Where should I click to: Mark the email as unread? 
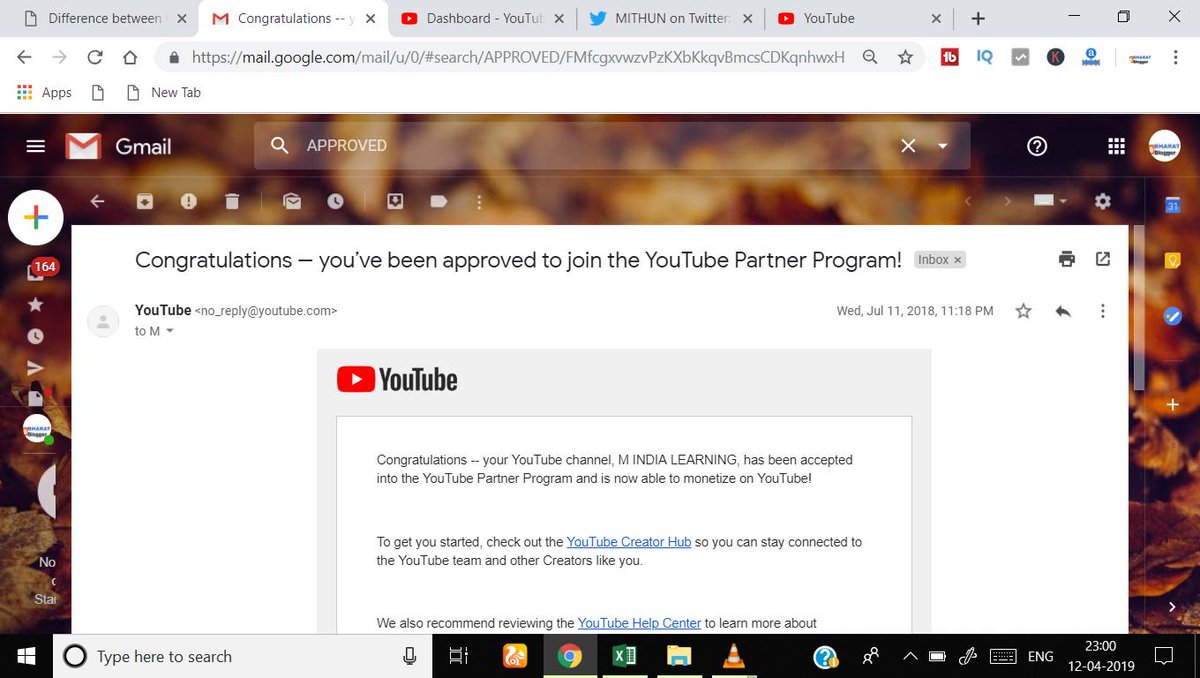(292, 201)
